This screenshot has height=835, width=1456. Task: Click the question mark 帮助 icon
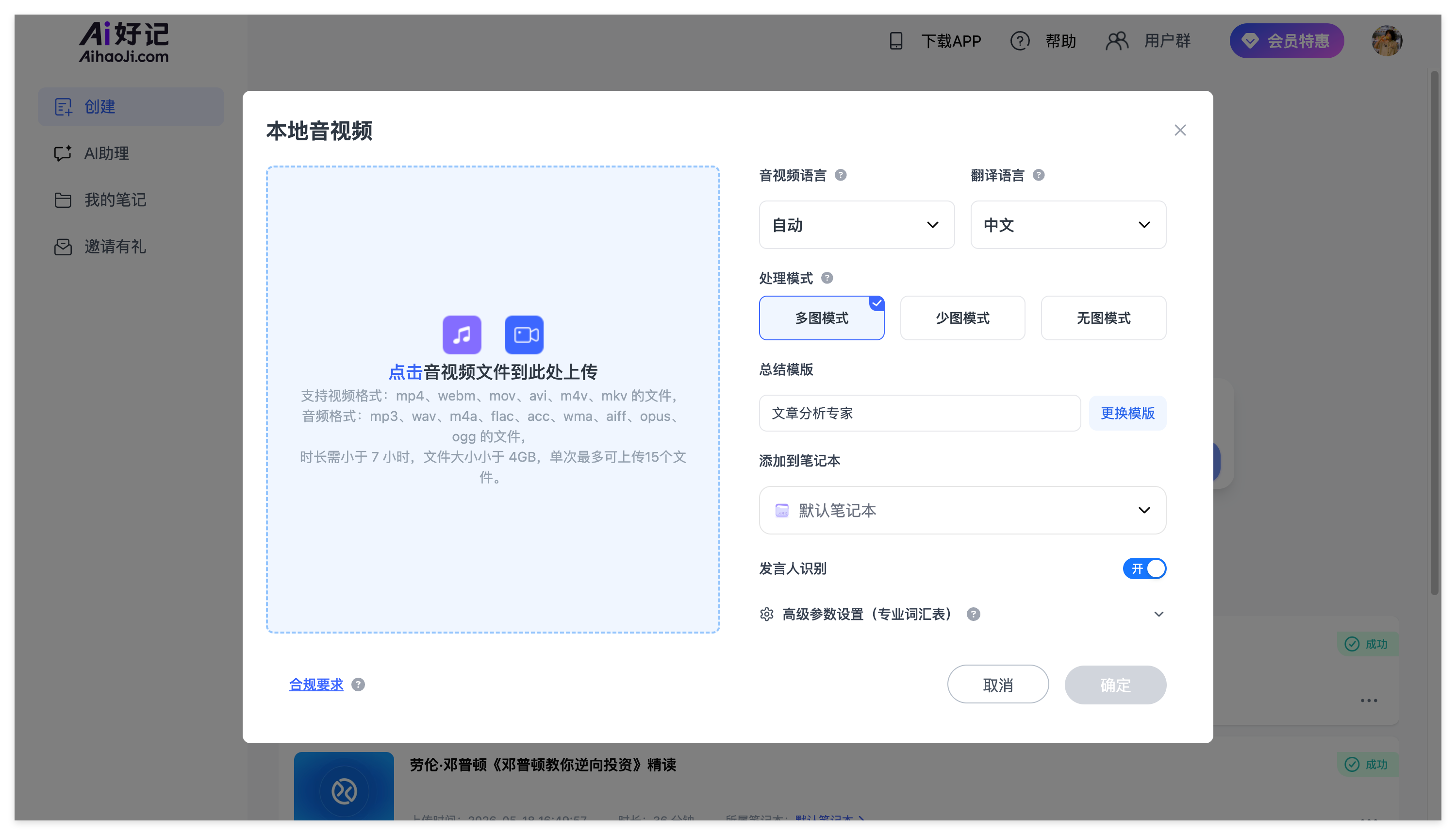tap(1020, 41)
